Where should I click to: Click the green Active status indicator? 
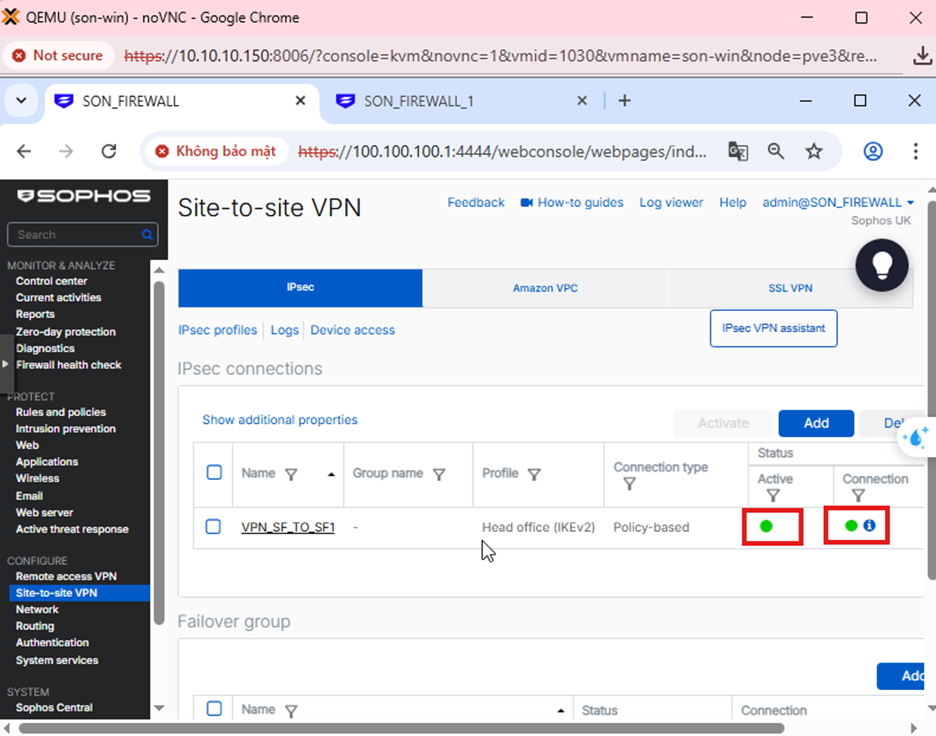coord(766,526)
